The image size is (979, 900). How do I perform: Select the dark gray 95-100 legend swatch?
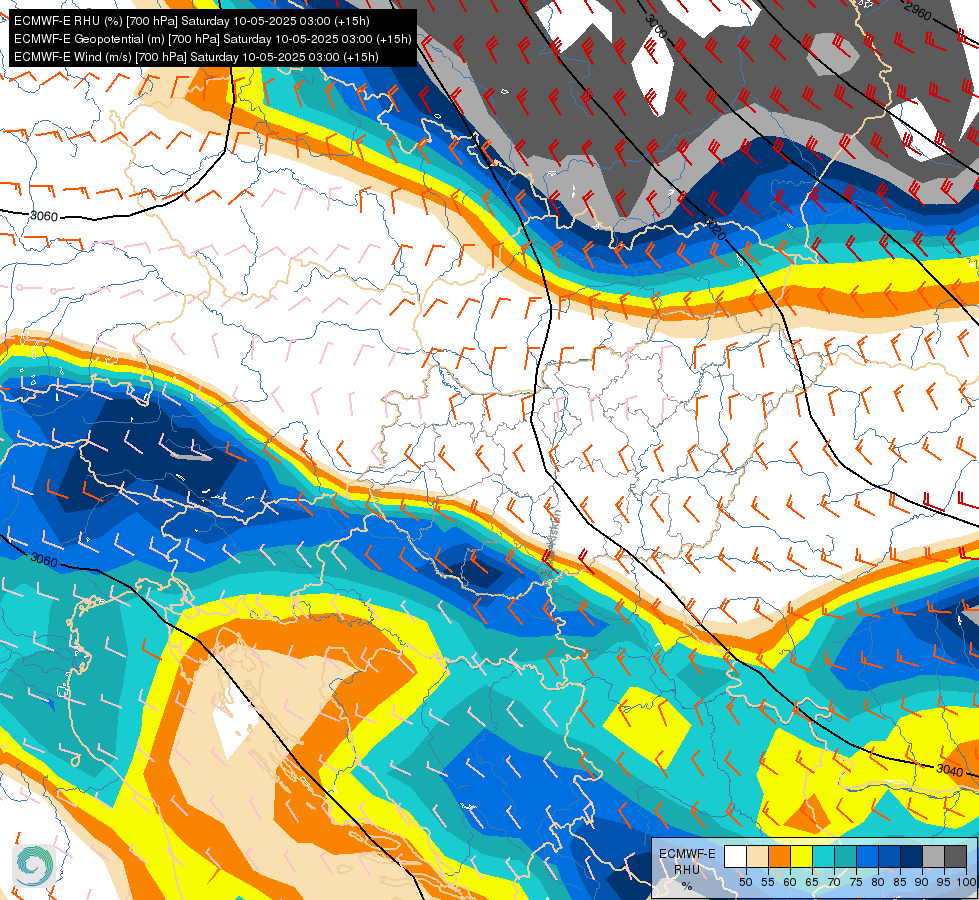(955, 856)
